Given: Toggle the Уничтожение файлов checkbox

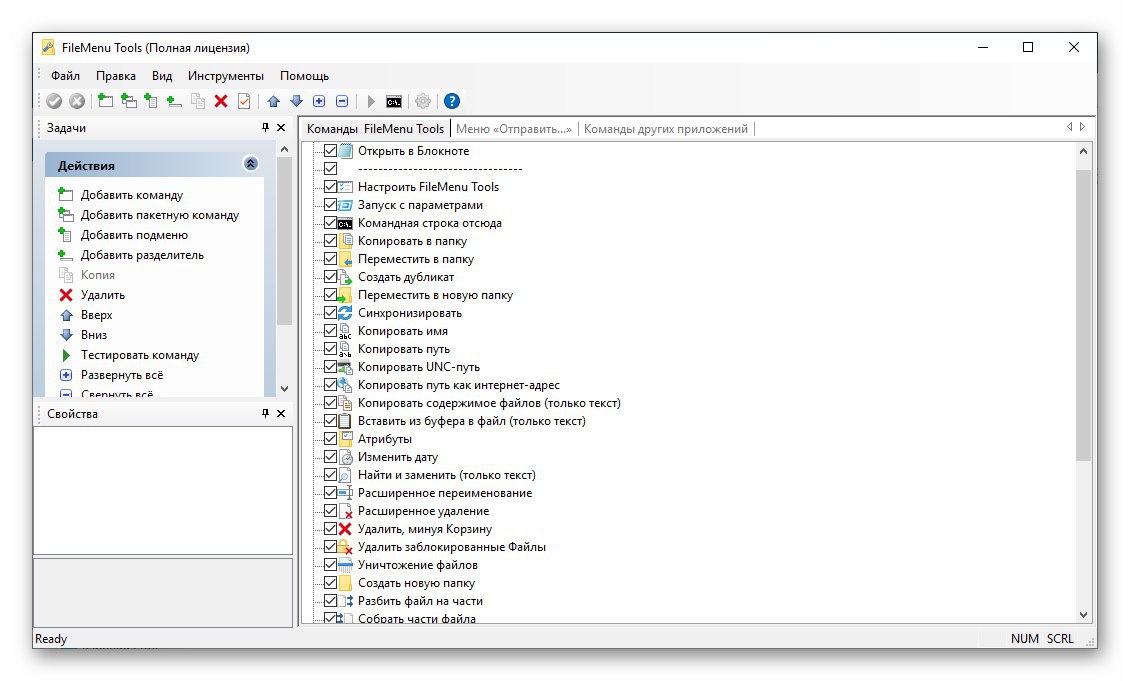Looking at the screenshot, I should 330,565.
